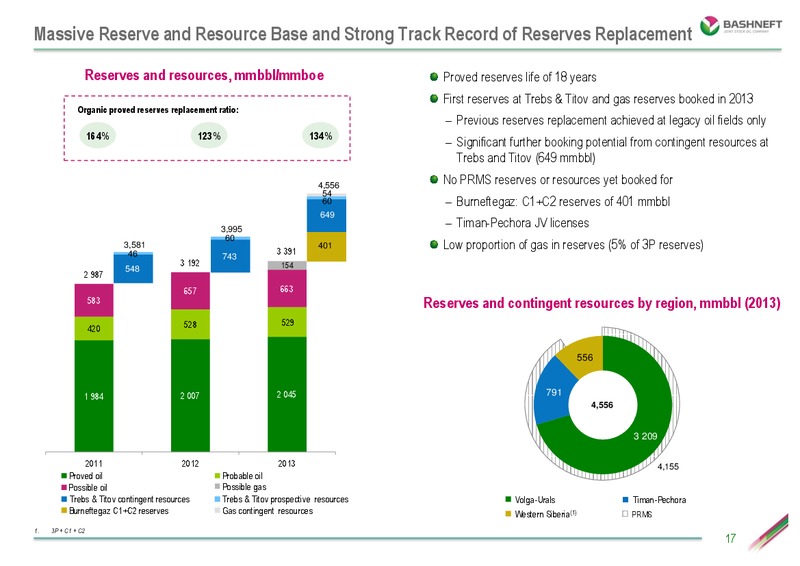Select the 2 045 proved oil bar segment
The height and width of the screenshot is (566, 800).
287,395
